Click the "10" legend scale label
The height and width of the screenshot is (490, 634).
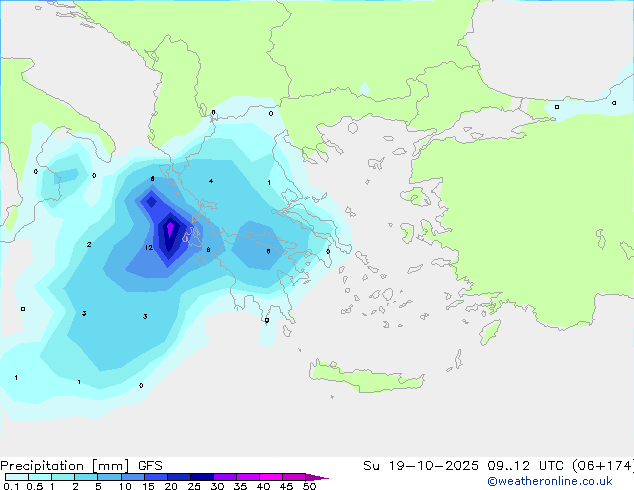(125, 486)
